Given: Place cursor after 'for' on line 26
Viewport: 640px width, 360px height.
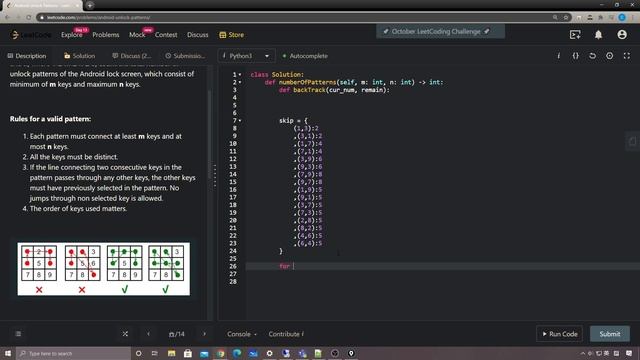Looking at the screenshot, I should click(x=294, y=266).
